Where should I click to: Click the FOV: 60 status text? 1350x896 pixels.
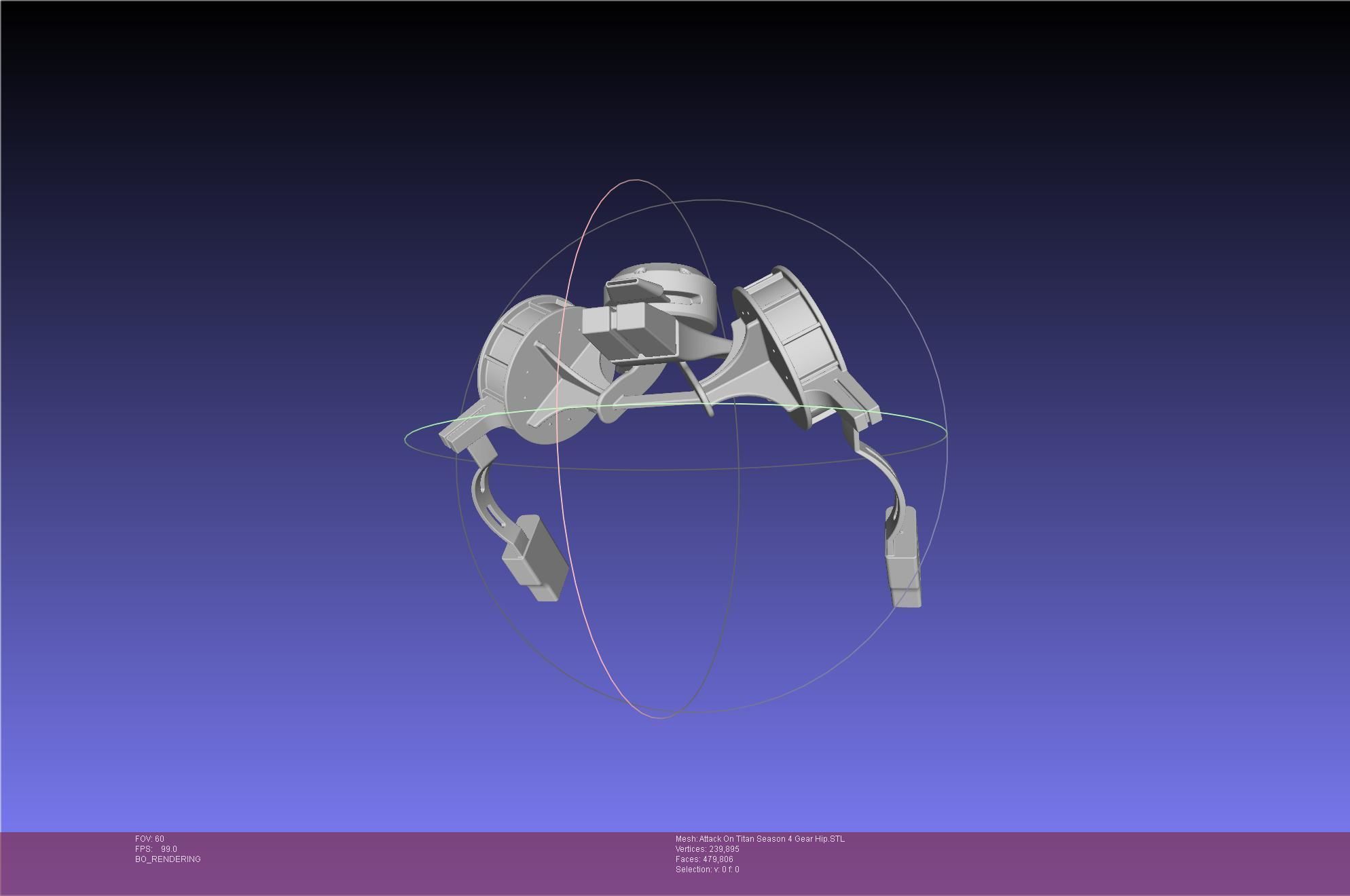[149, 839]
